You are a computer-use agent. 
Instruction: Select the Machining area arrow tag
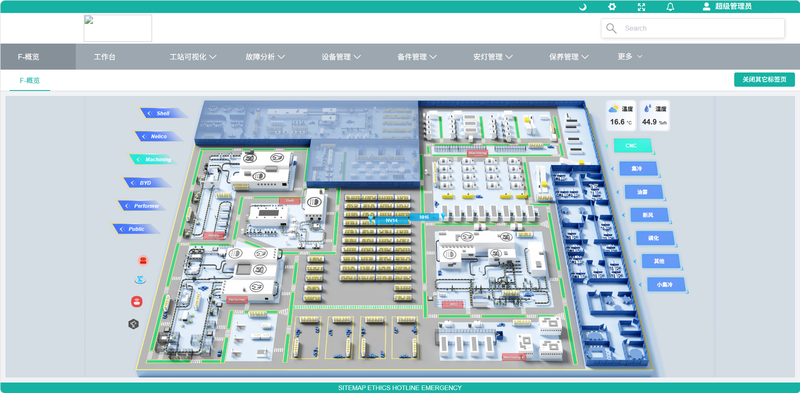[153, 160]
